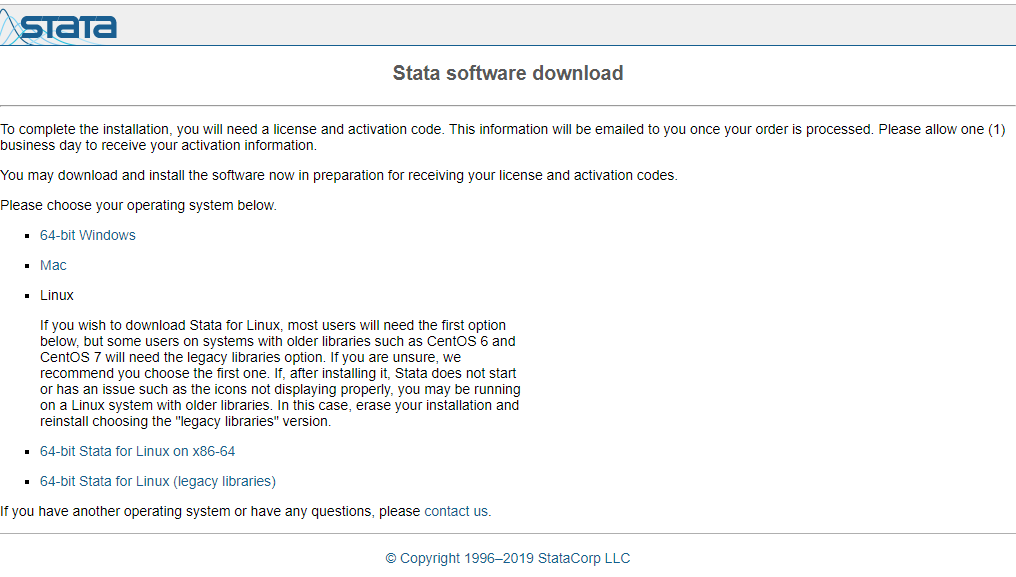
Task: Download 64-bit Stata for Linux on x86-64
Action: [137, 451]
